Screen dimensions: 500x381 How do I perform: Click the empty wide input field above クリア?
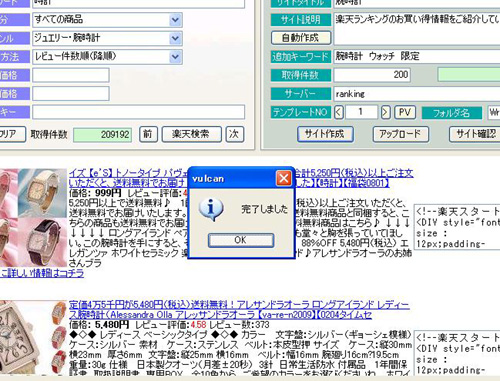tap(139, 112)
